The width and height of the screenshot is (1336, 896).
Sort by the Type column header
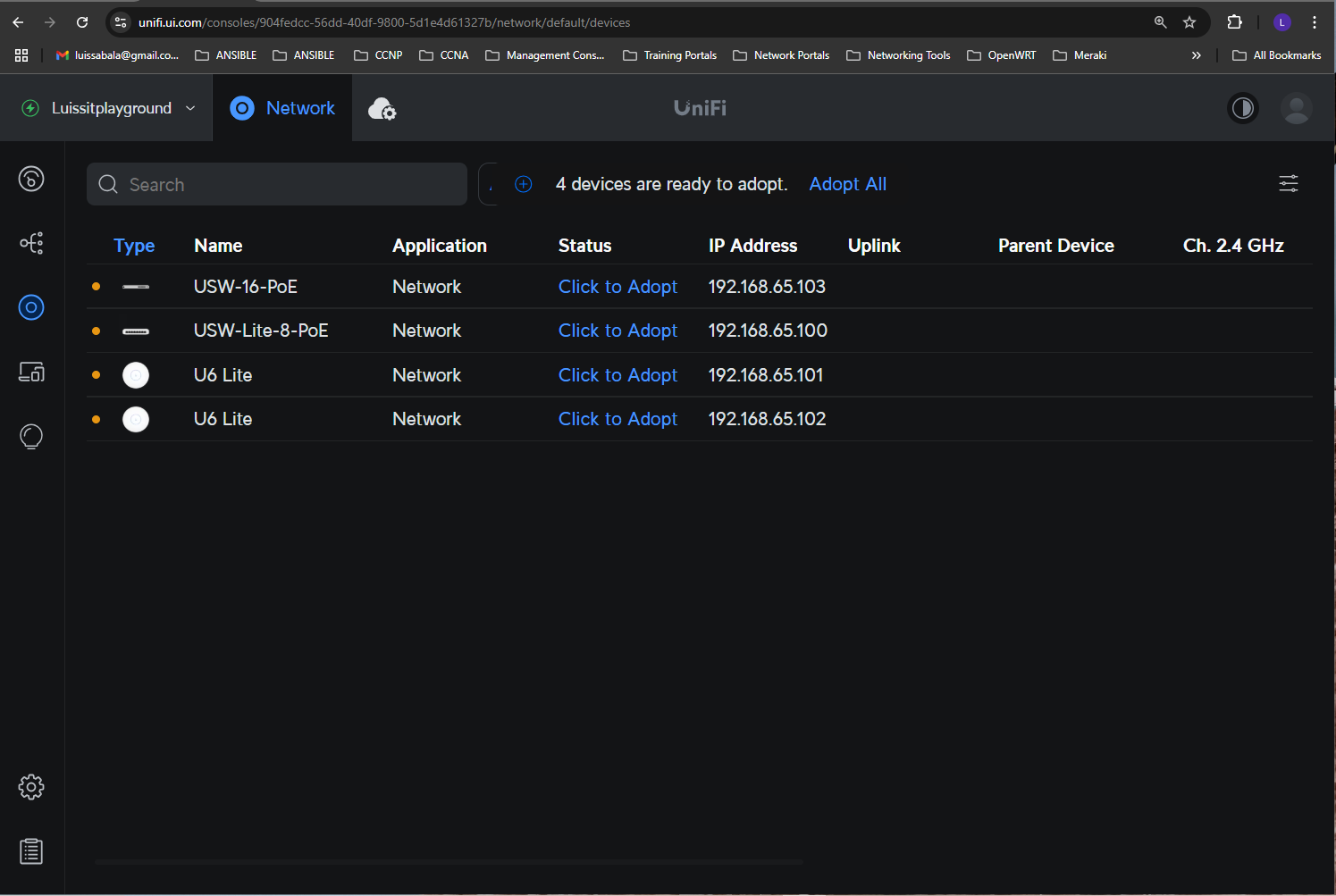(x=134, y=246)
